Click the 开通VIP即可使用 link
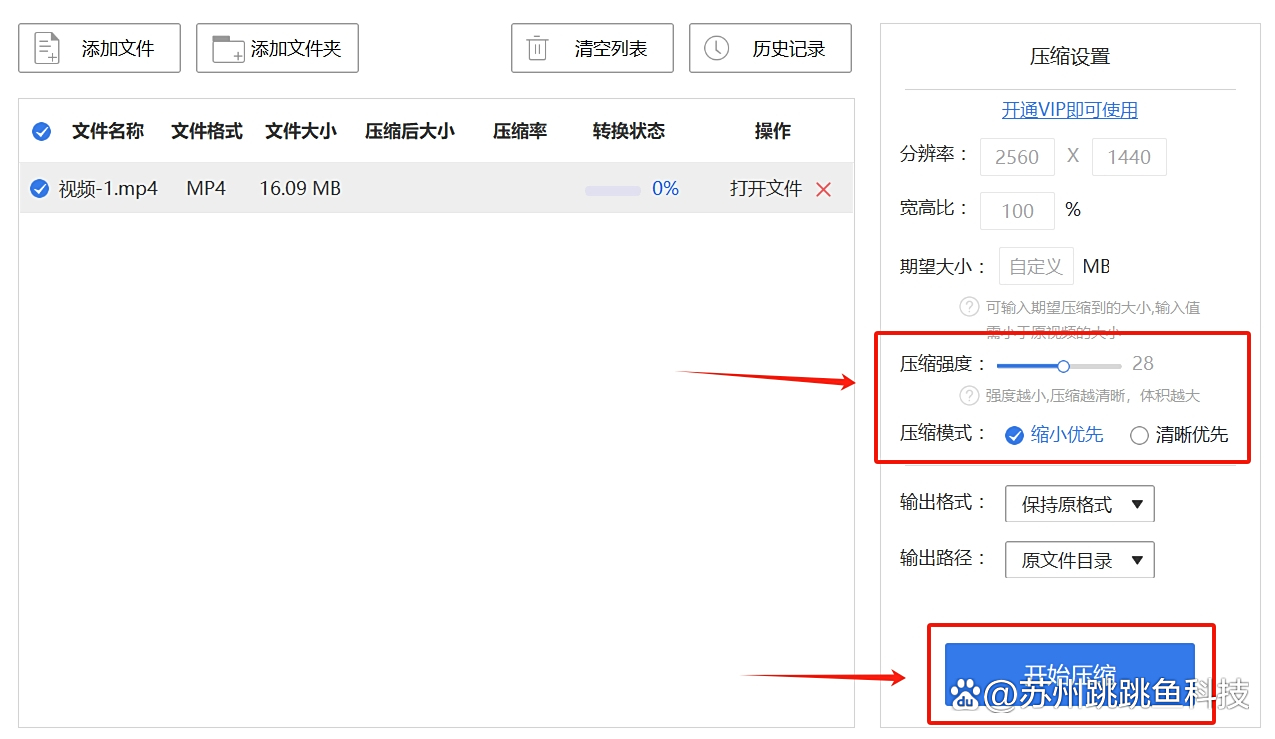Image resolution: width=1275 pixels, height=739 pixels. [x=1069, y=110]
